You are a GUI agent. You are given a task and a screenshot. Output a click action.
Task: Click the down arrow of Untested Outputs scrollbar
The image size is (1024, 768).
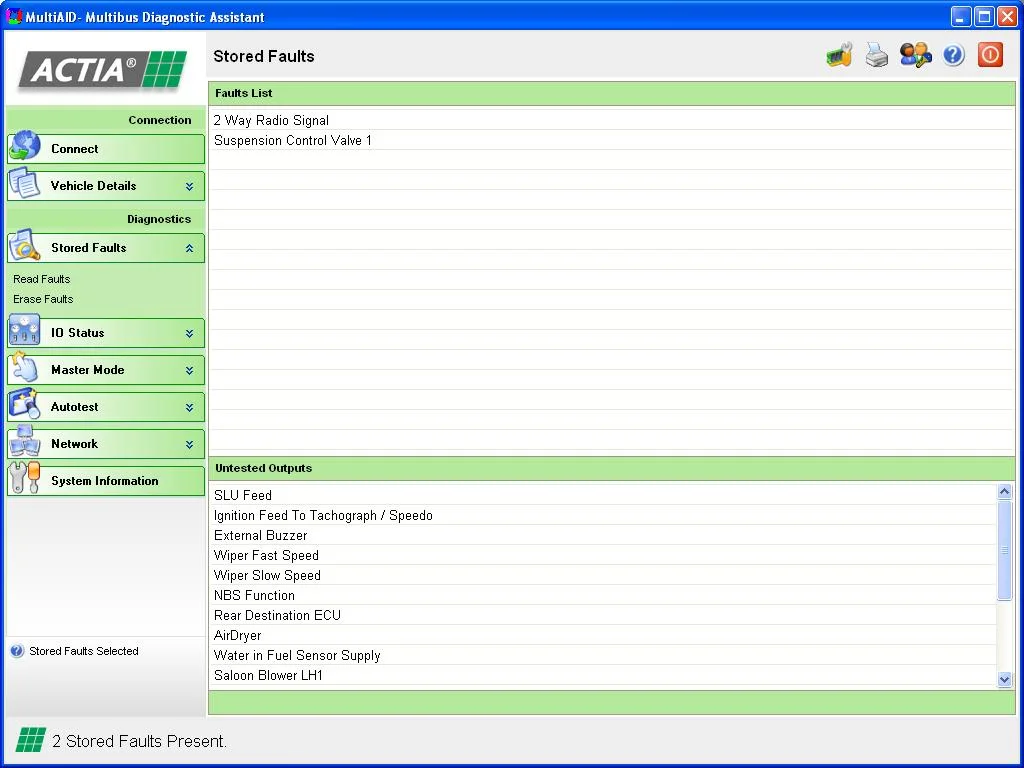tap(1004, 679)
